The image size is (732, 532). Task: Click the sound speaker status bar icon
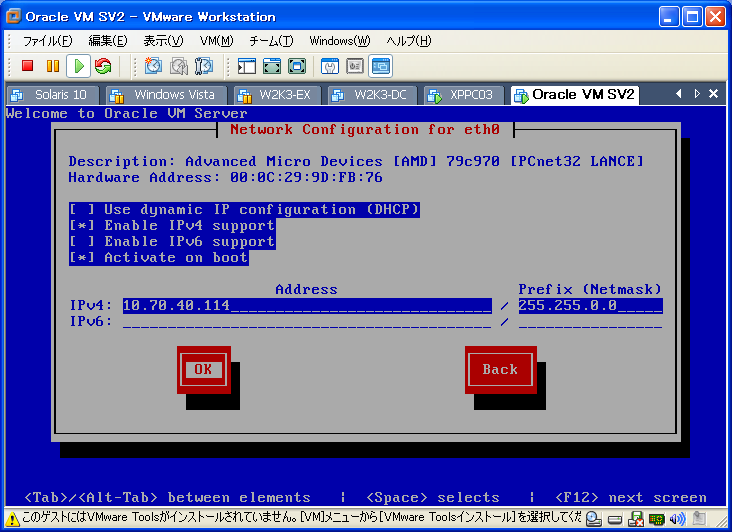click(x=677, y=518)
